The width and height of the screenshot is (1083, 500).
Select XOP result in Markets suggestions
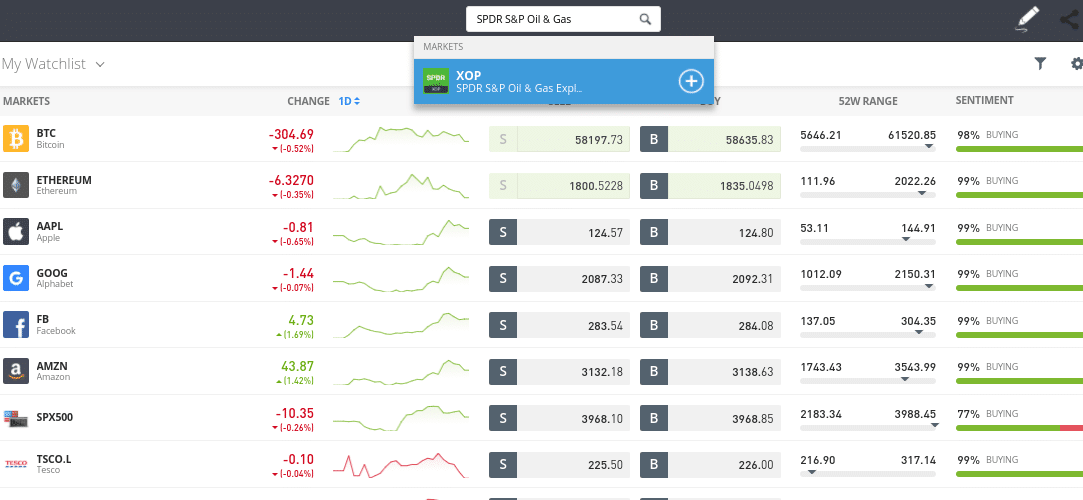pyautogui.click(x=564, y=81)
